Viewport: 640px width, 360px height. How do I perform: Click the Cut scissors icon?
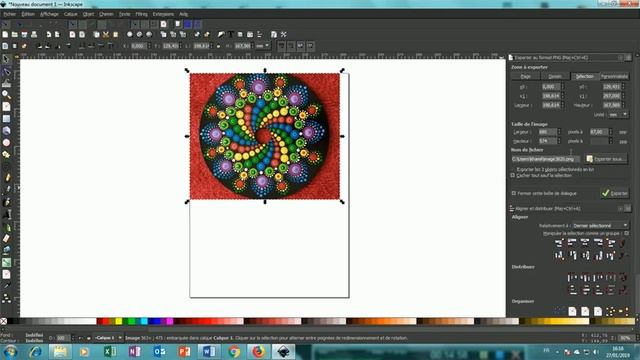click(x=106, y=35)
